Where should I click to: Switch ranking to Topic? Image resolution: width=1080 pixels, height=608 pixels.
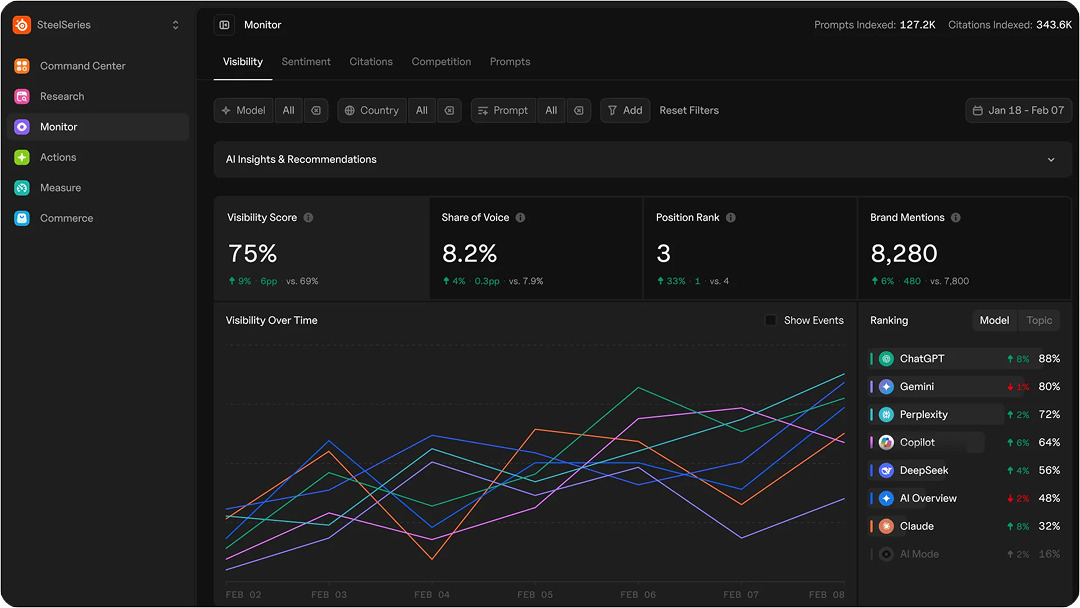pos(1039,320)
